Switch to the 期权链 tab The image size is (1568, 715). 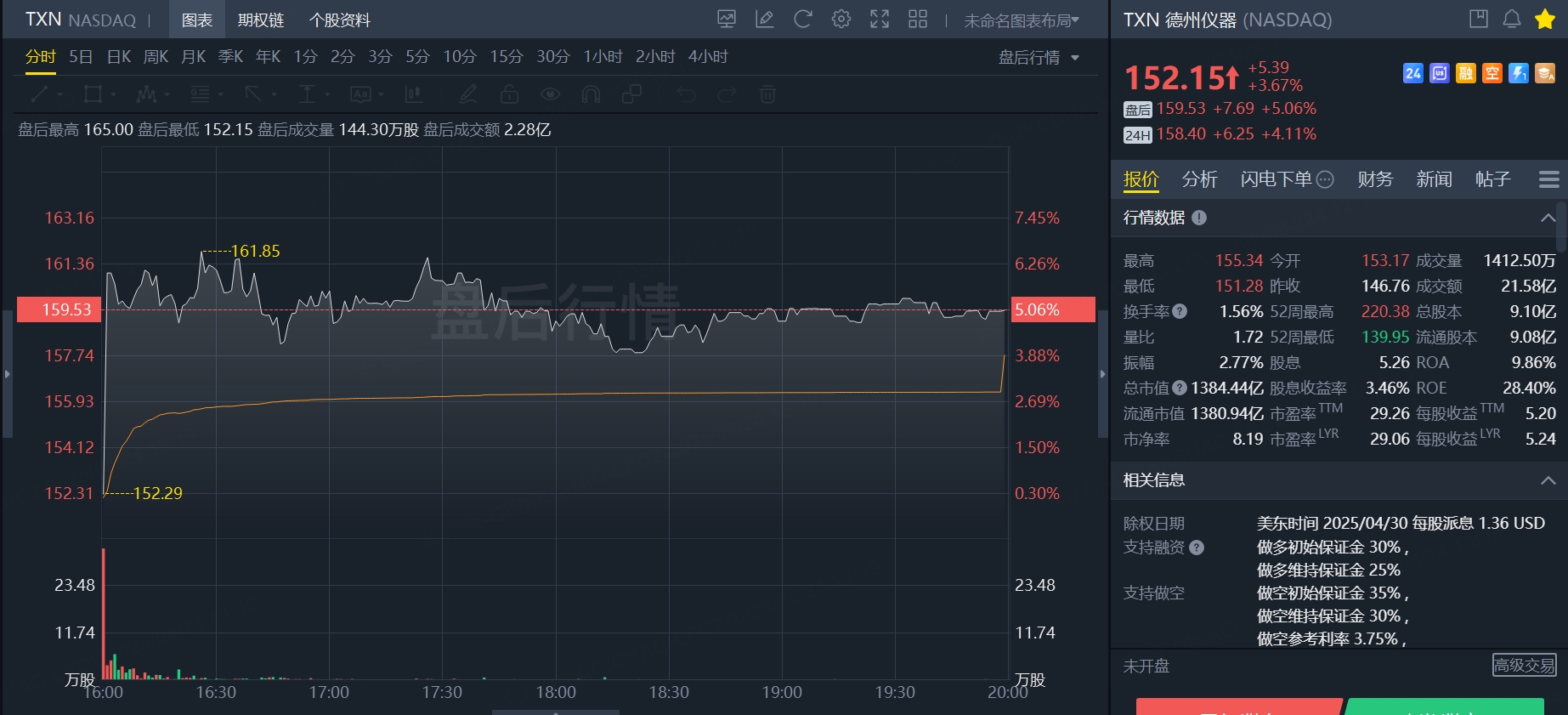click(x=261, y=20)
